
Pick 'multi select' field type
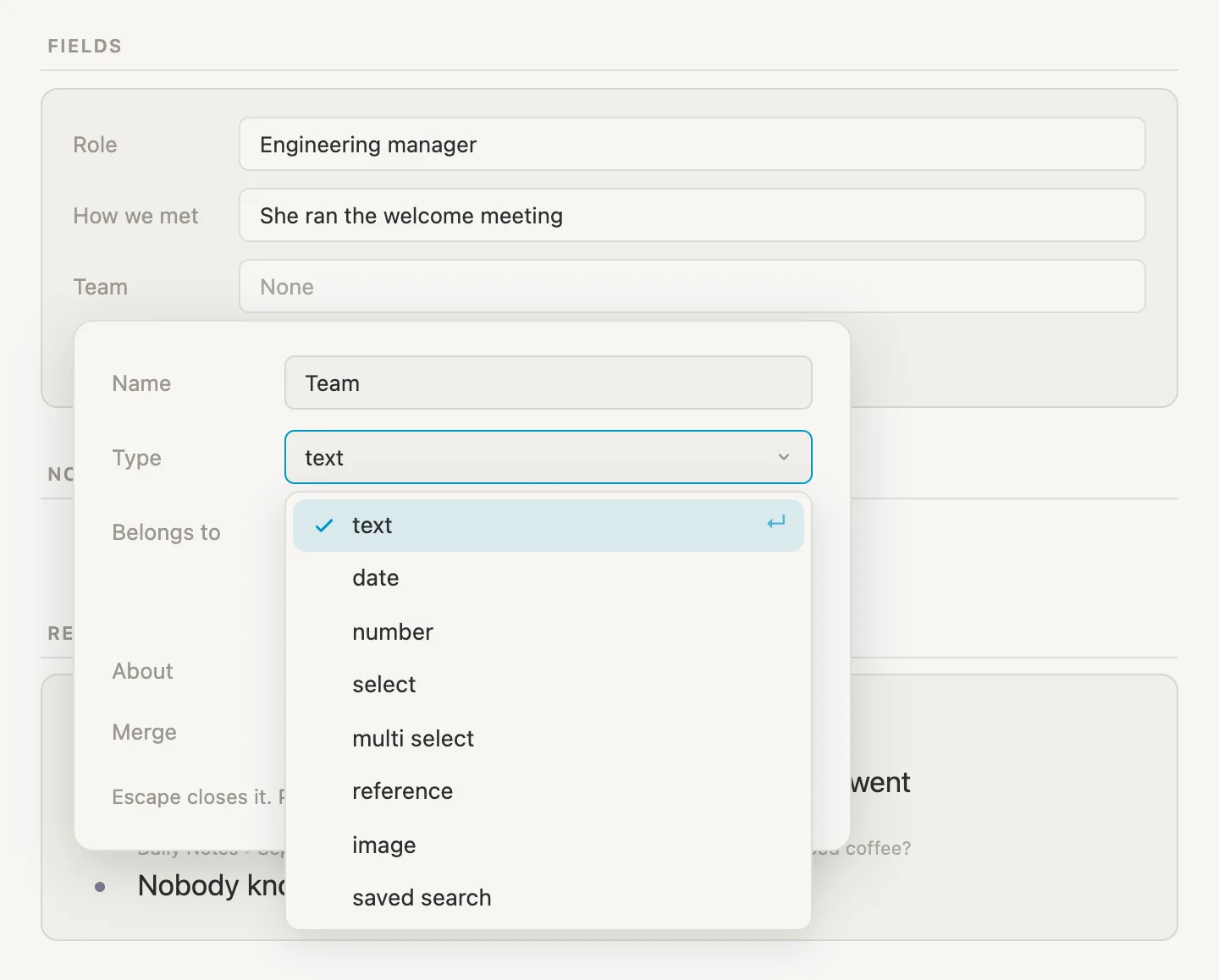coord(549,738)
